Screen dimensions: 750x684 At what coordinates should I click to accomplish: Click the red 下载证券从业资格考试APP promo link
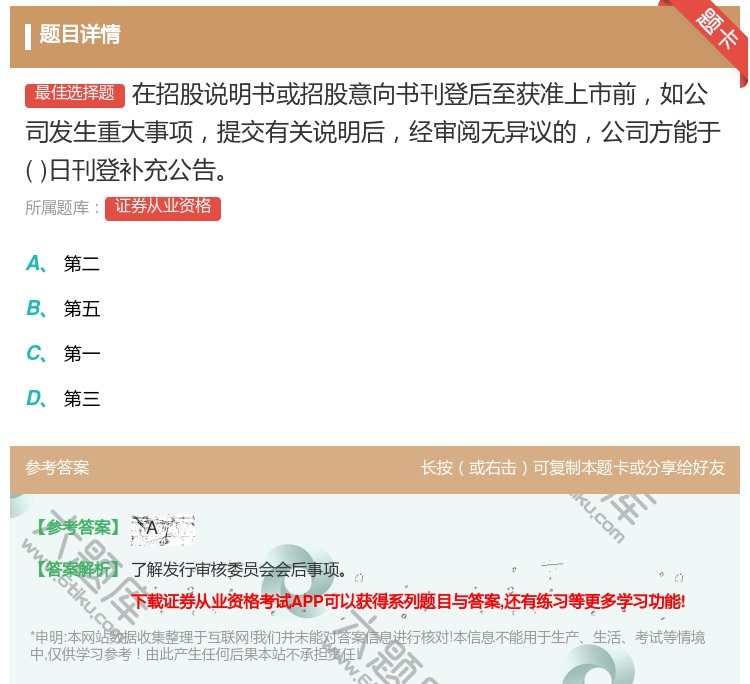click(408, 601)
